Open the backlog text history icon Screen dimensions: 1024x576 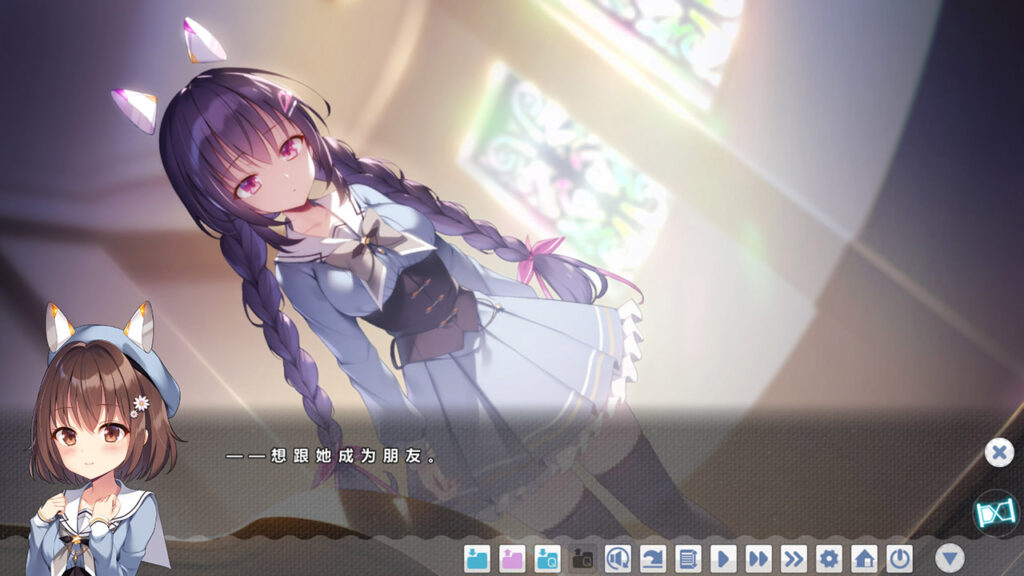point(687,558)
